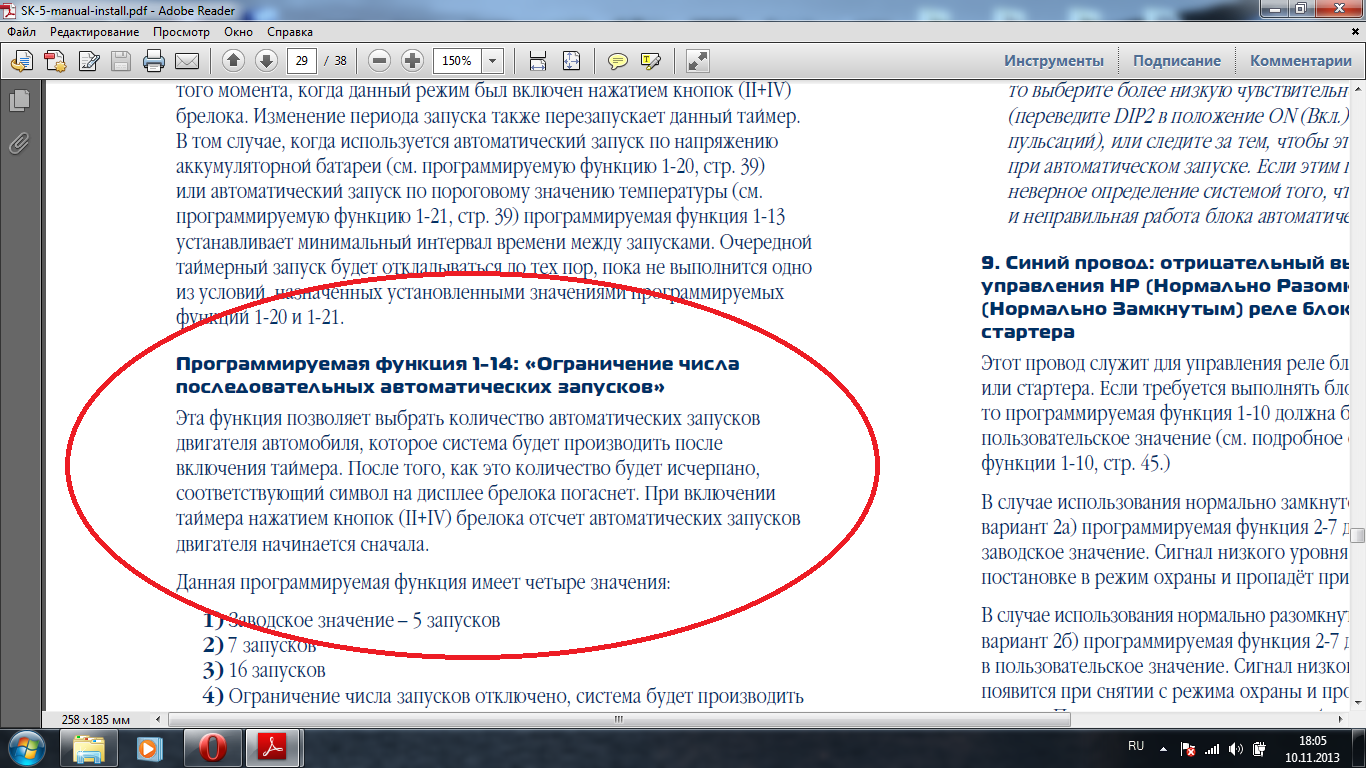Screen dimensions: 1366x768
Task: Print the document using the printer icon
Action: 154,61
